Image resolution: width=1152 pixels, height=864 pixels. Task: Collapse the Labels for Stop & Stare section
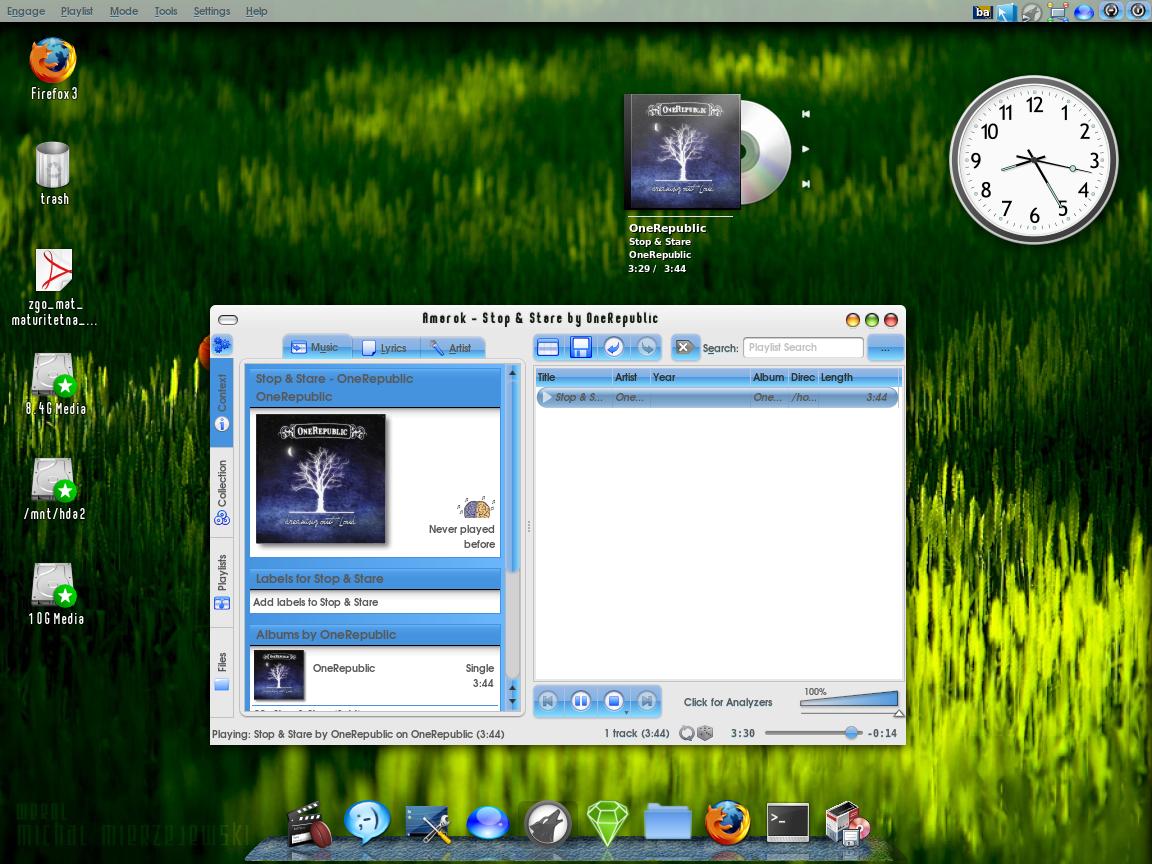[375, 578]
